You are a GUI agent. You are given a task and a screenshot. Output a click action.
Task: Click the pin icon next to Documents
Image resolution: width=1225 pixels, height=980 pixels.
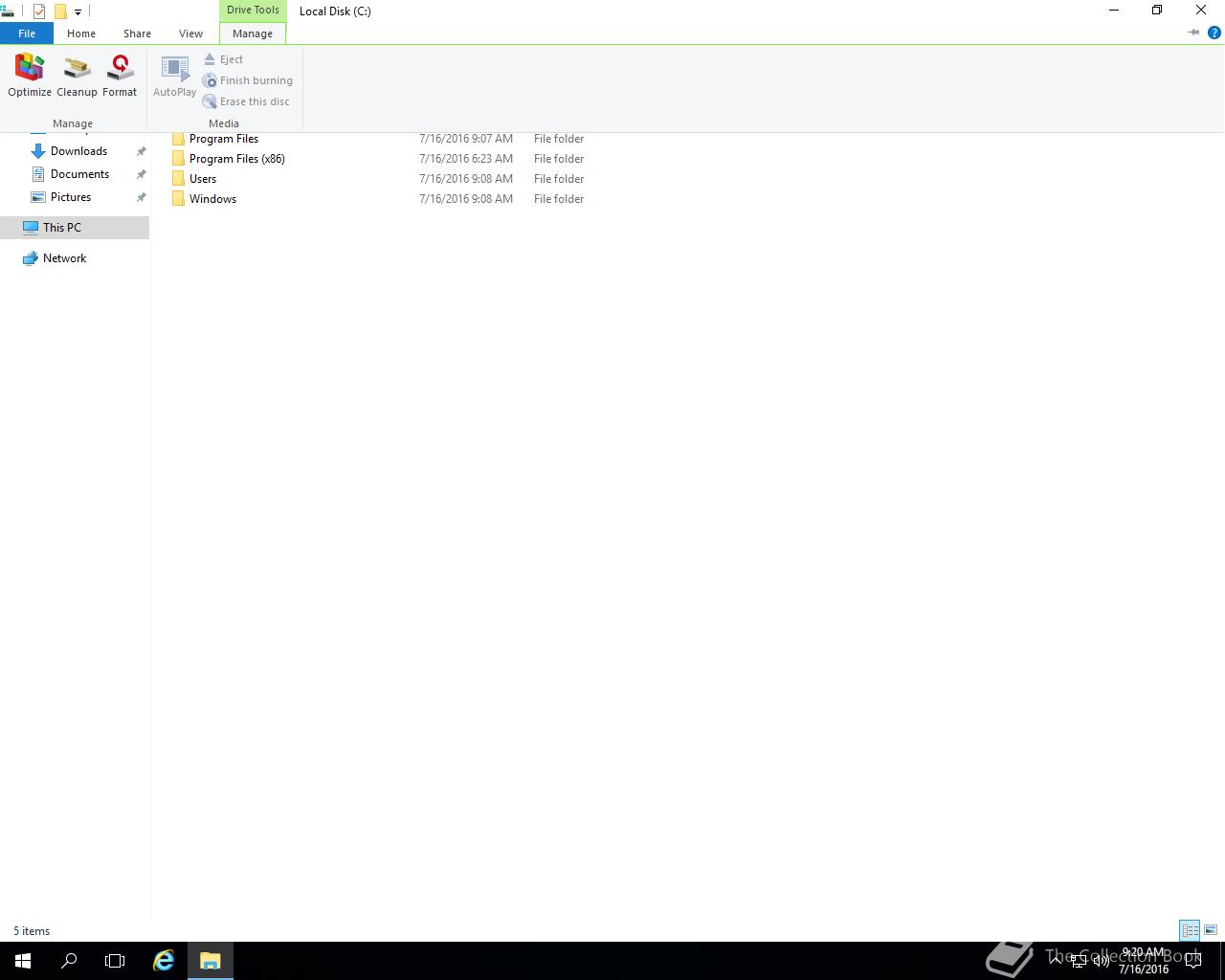141,174
